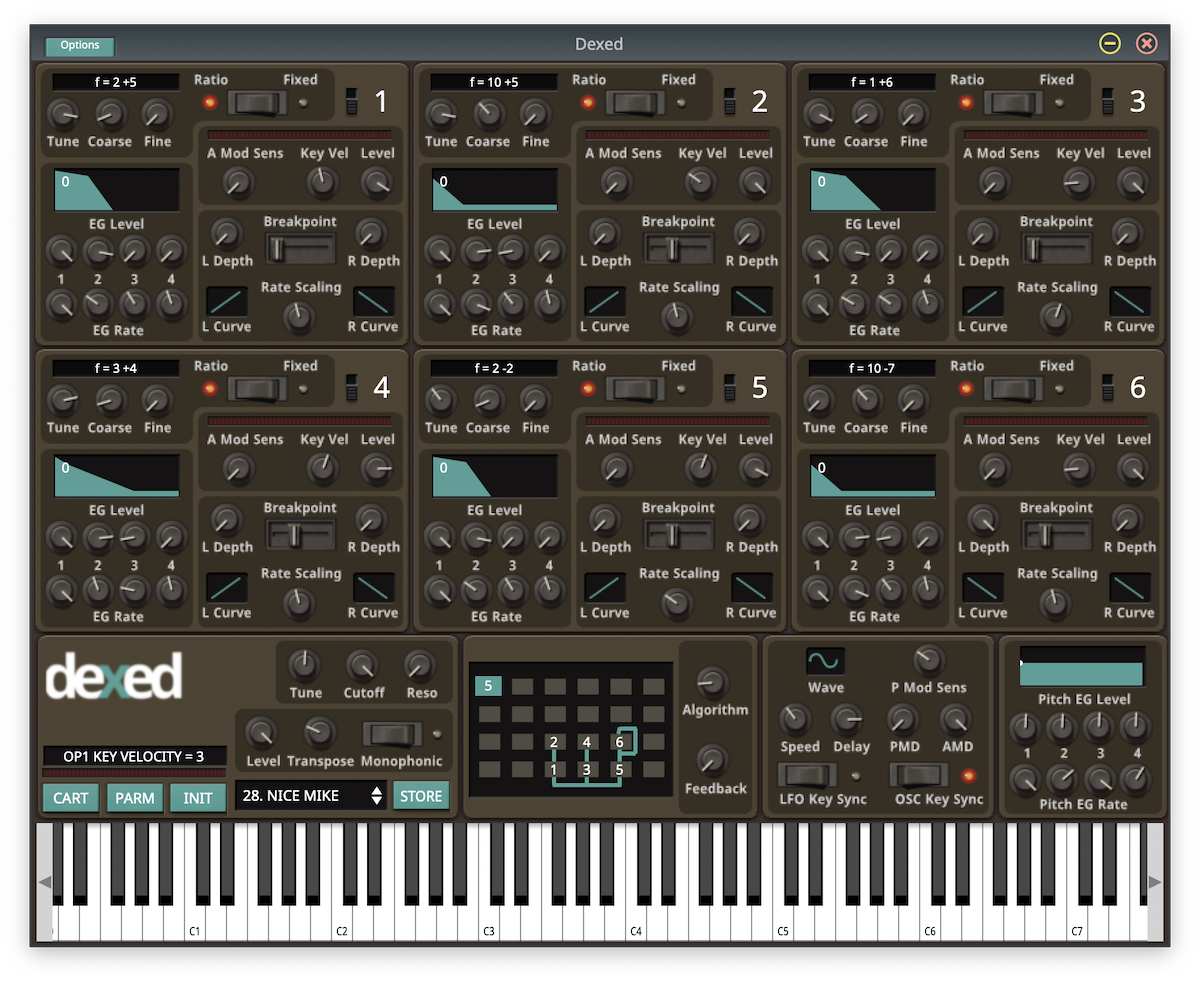Click operator 2 Coarse knob

(488, 114)
